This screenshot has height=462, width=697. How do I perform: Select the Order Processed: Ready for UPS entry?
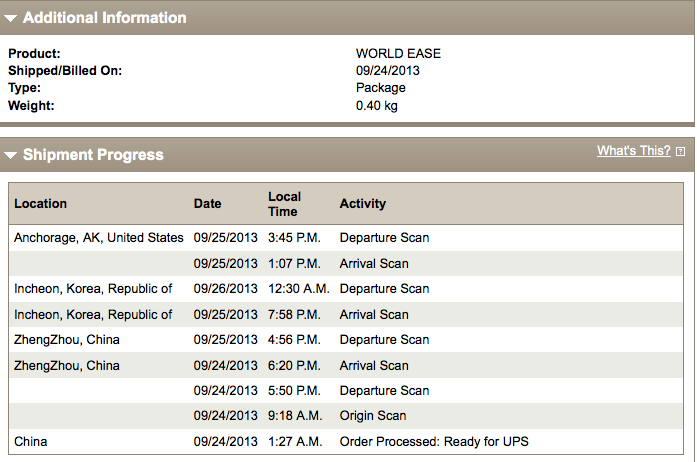coord(434,442)
